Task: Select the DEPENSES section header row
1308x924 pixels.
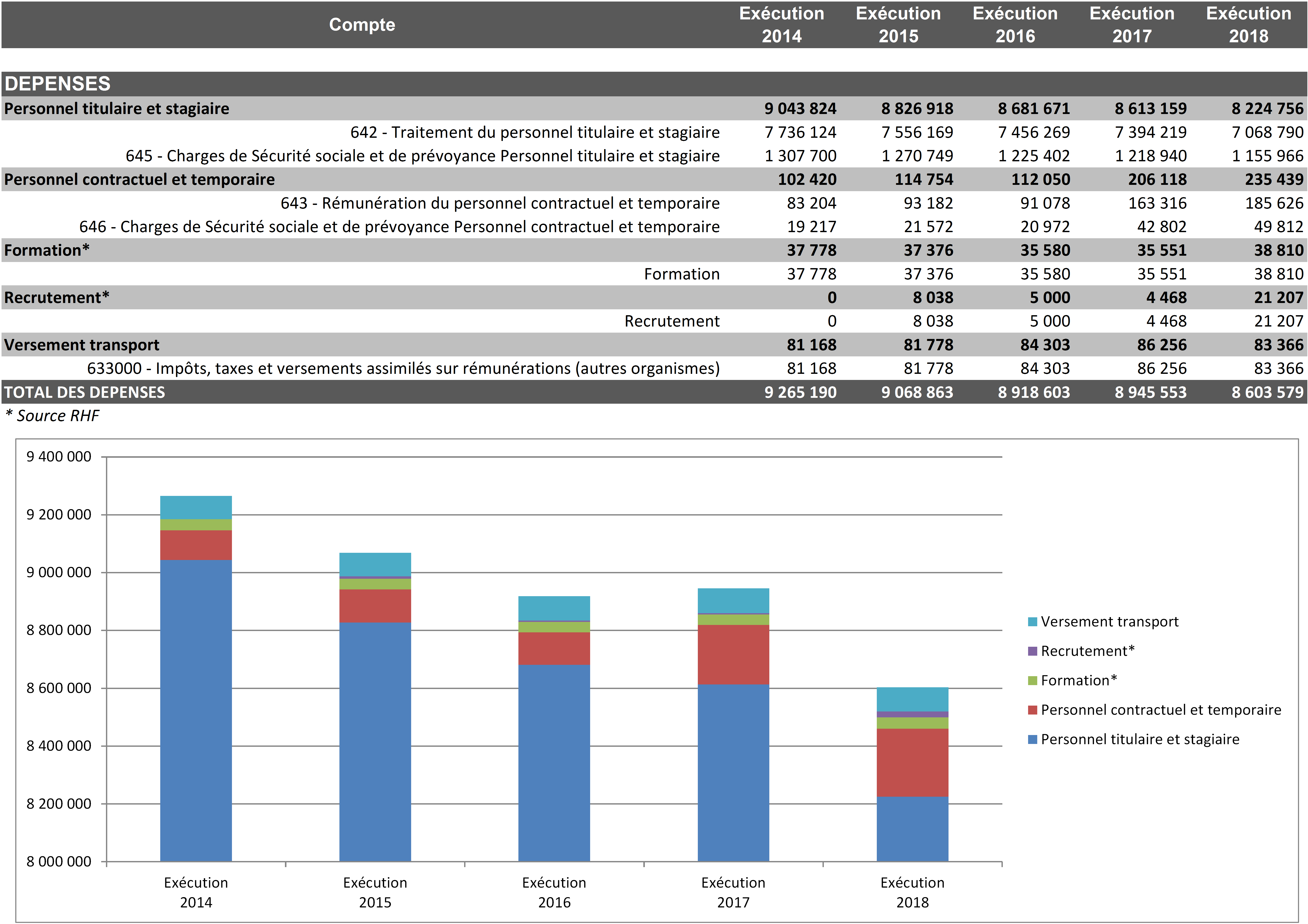Action: (58, 84)
